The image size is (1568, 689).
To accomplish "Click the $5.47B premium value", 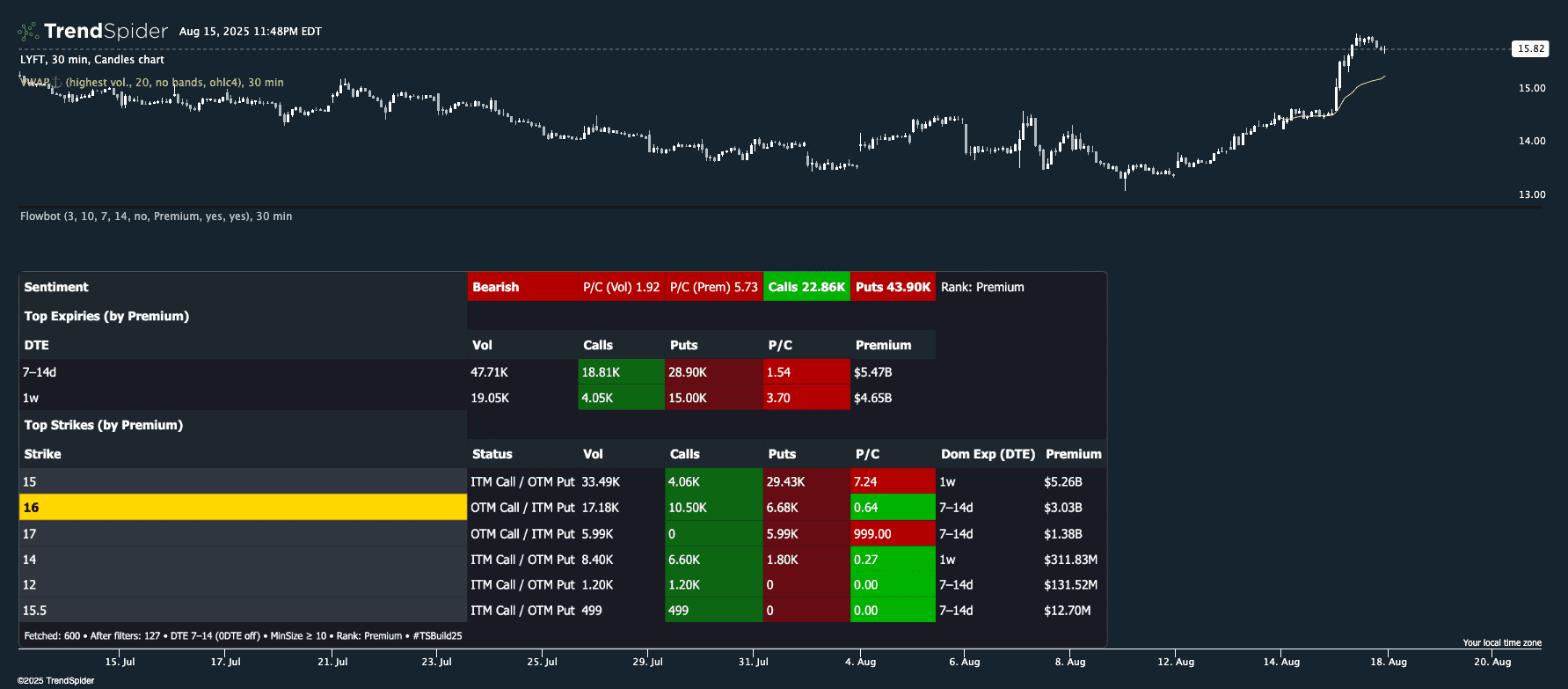I will click(872, 372).
